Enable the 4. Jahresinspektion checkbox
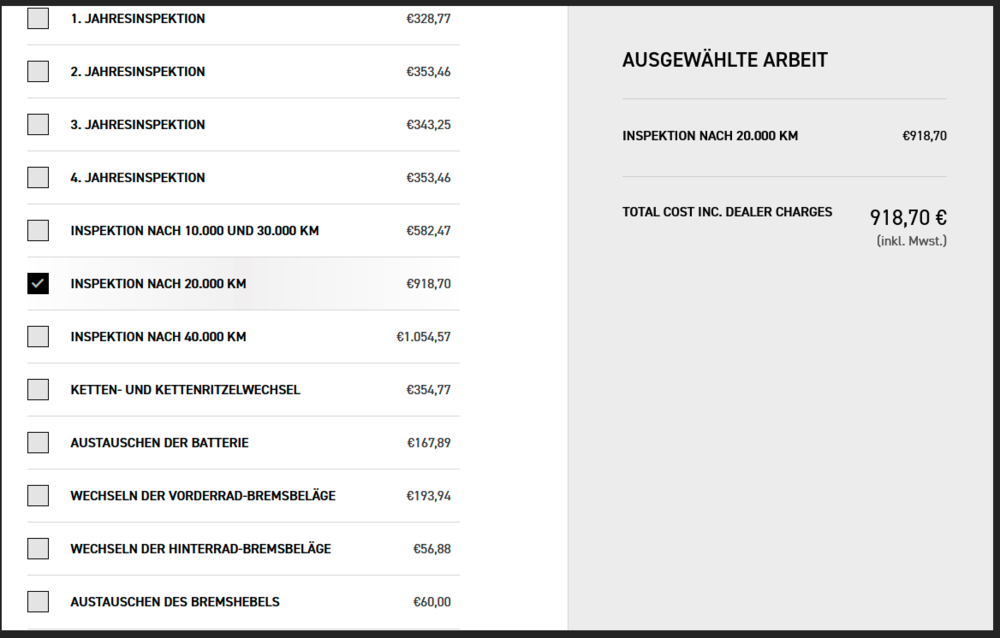The image size is (1000, 638). point(38,177)
